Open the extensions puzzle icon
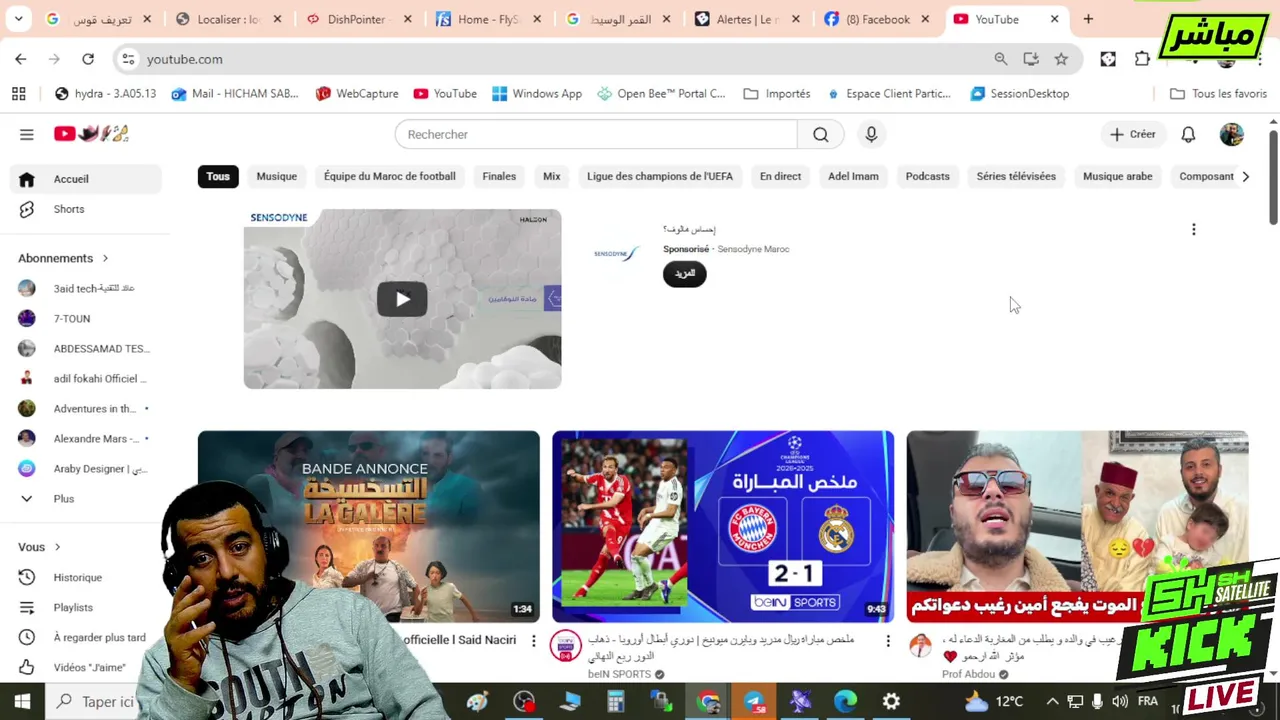Image resolution: width=1280 pixels, height=720 pixels. tap(1142, 59)
